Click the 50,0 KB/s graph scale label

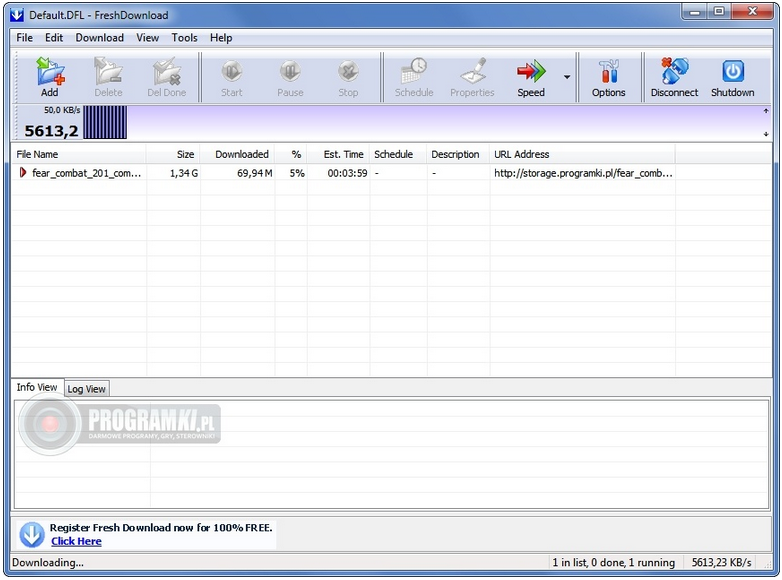62,110
